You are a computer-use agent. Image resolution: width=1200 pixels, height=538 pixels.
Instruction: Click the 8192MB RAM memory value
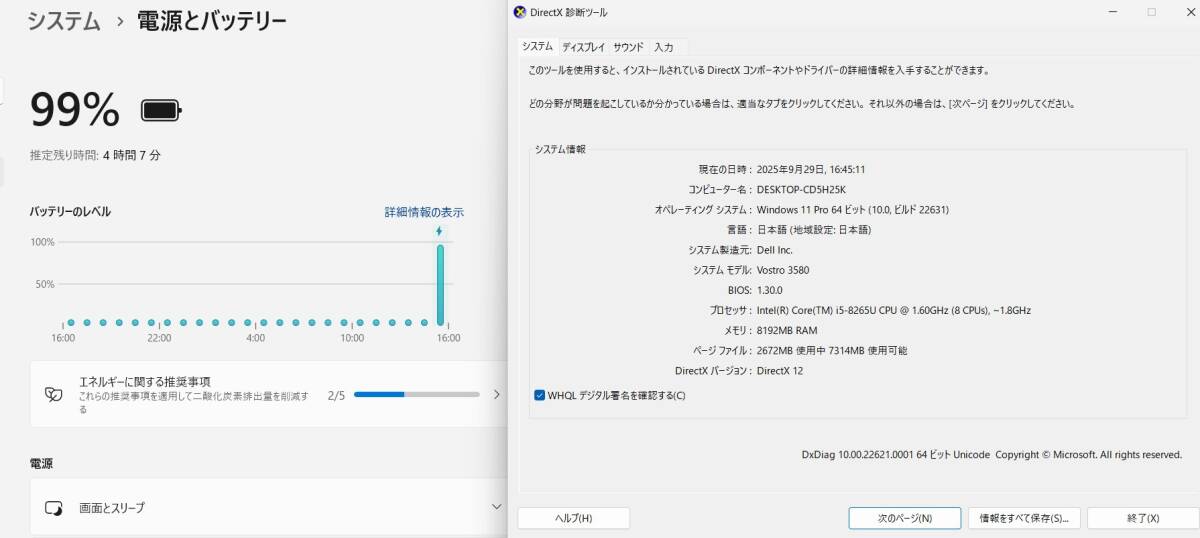(x=787, y=330)
